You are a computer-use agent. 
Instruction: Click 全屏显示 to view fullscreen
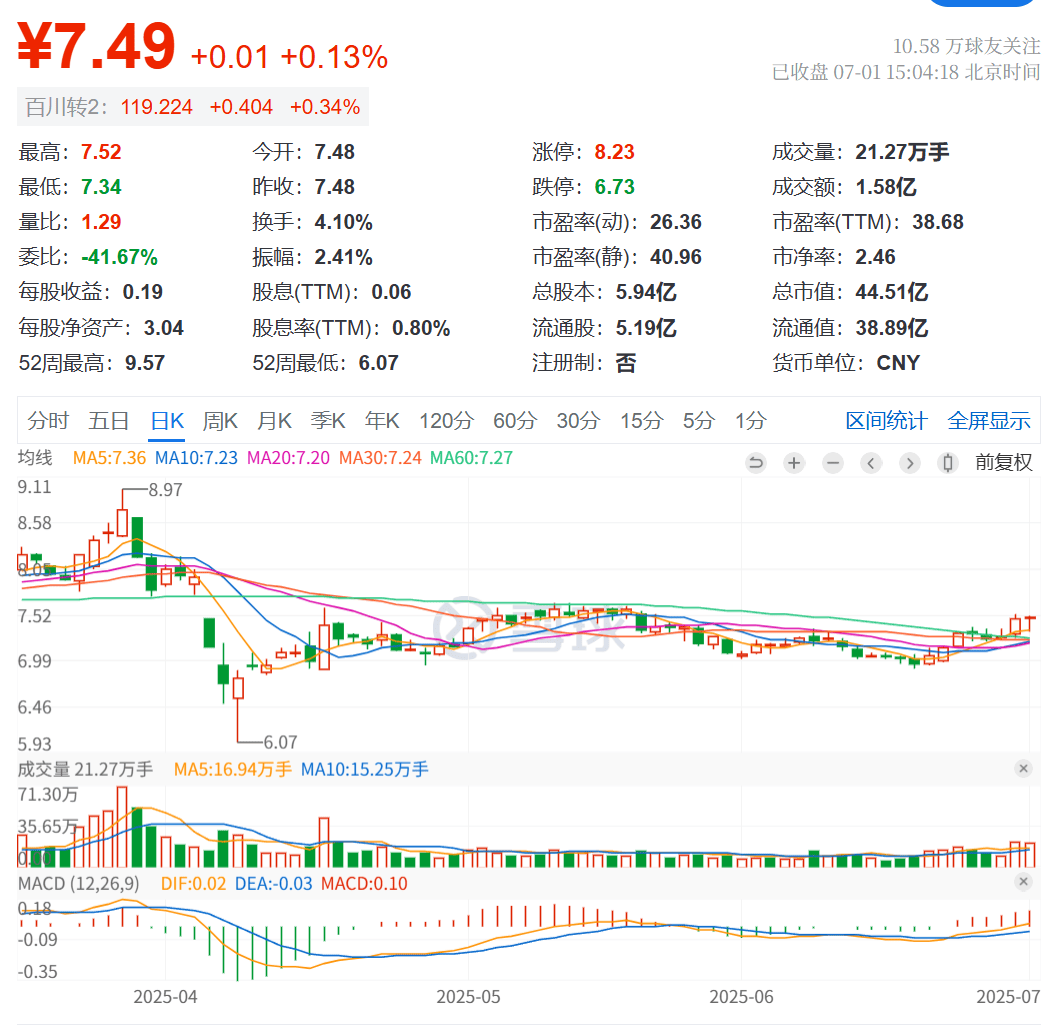point(989,421)
